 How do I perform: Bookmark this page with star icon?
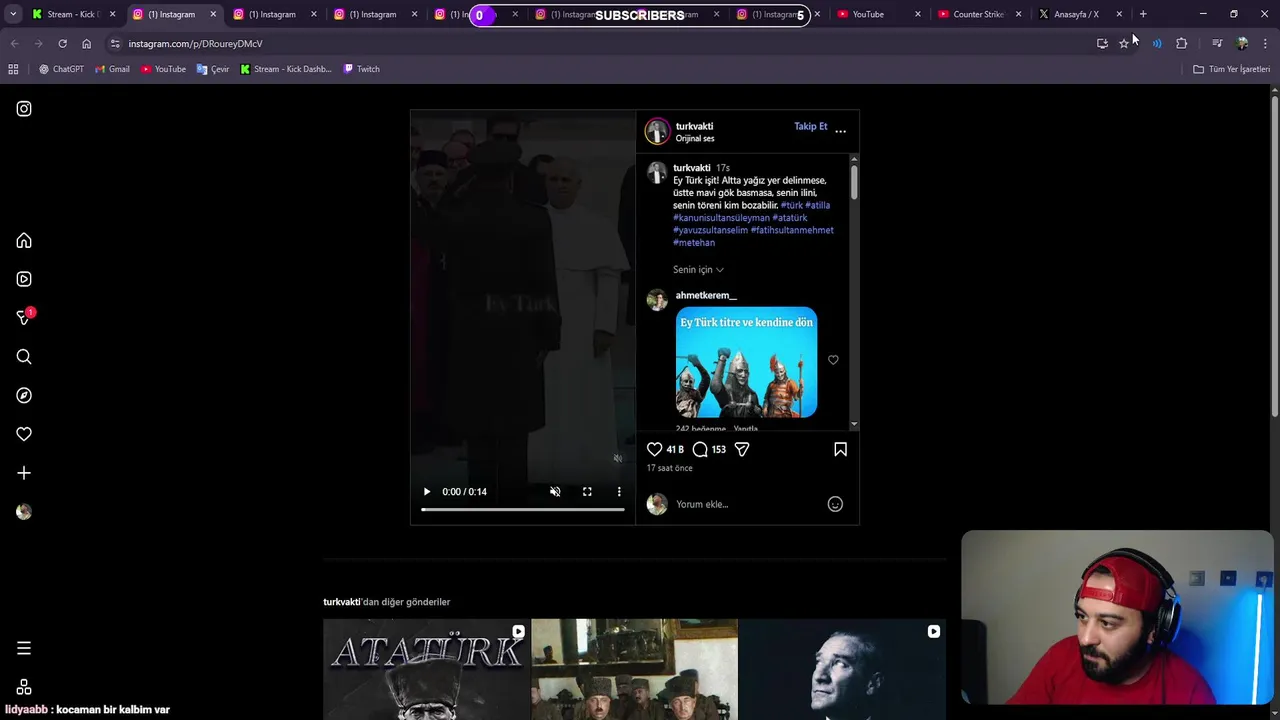(1124, 44)
